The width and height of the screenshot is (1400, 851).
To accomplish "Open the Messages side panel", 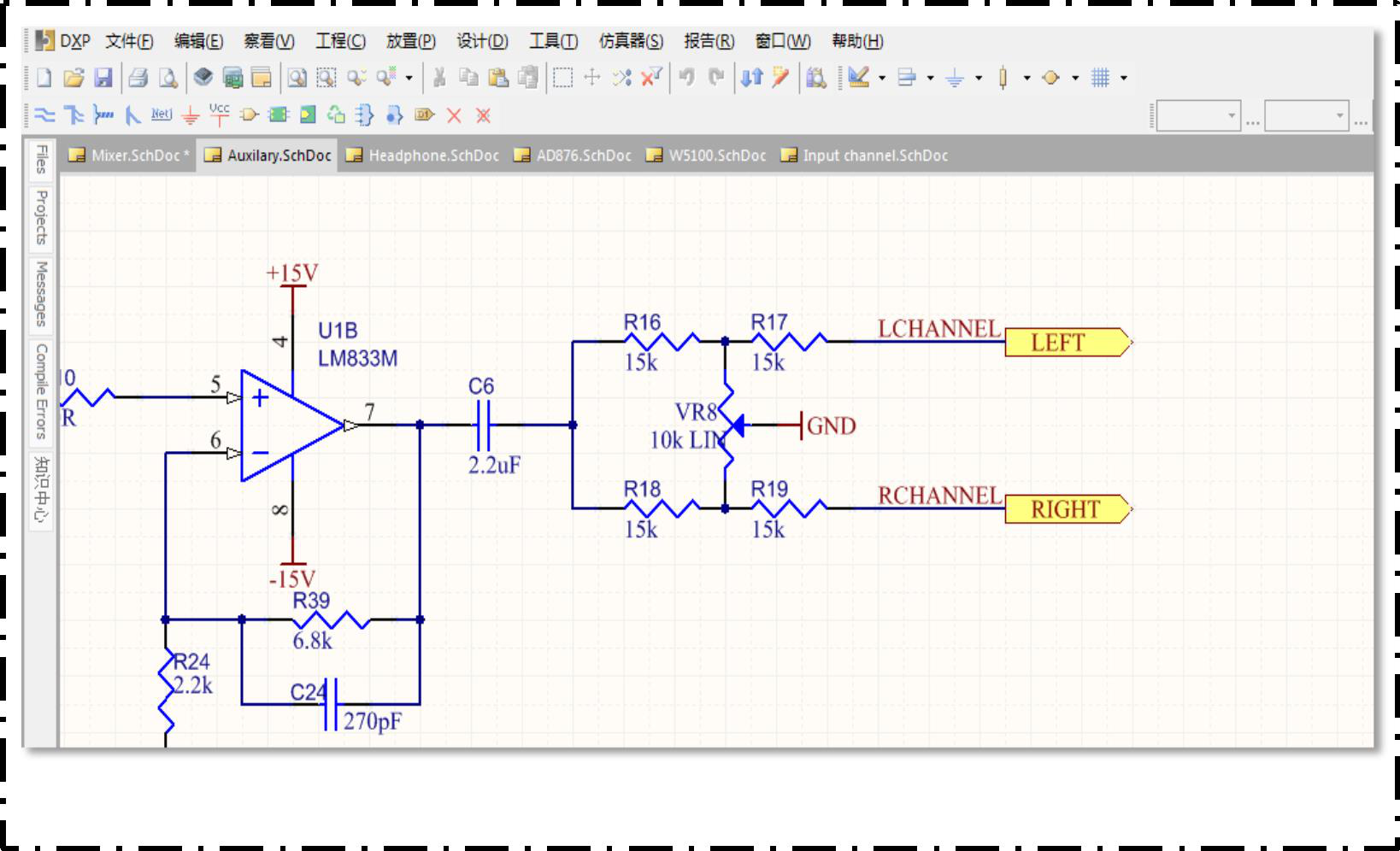I will (41, 293).
